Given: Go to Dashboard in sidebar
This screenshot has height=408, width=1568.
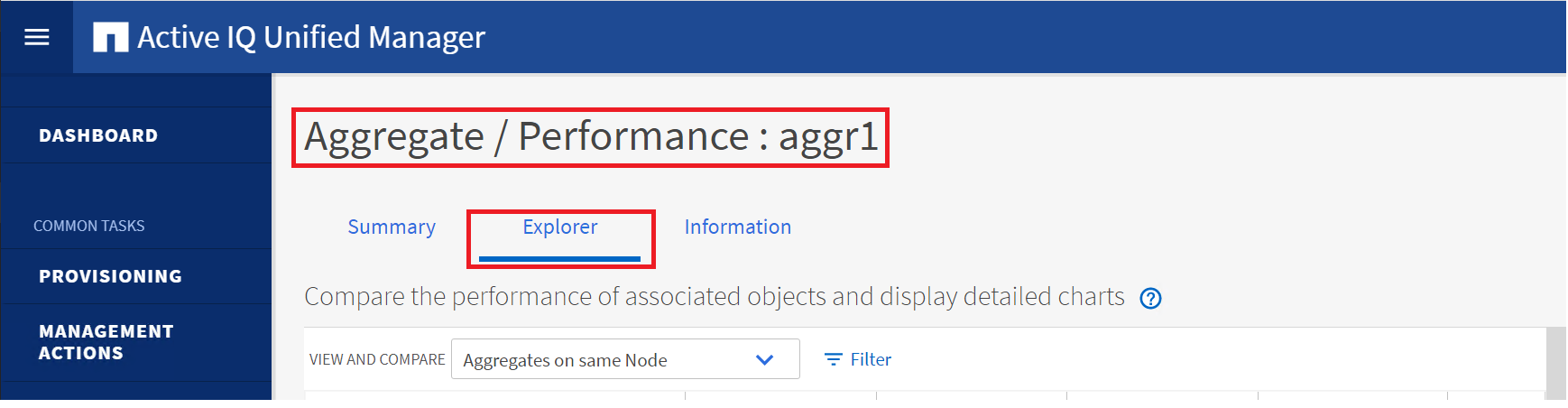Looking at the screenshot, I should 98,135.
